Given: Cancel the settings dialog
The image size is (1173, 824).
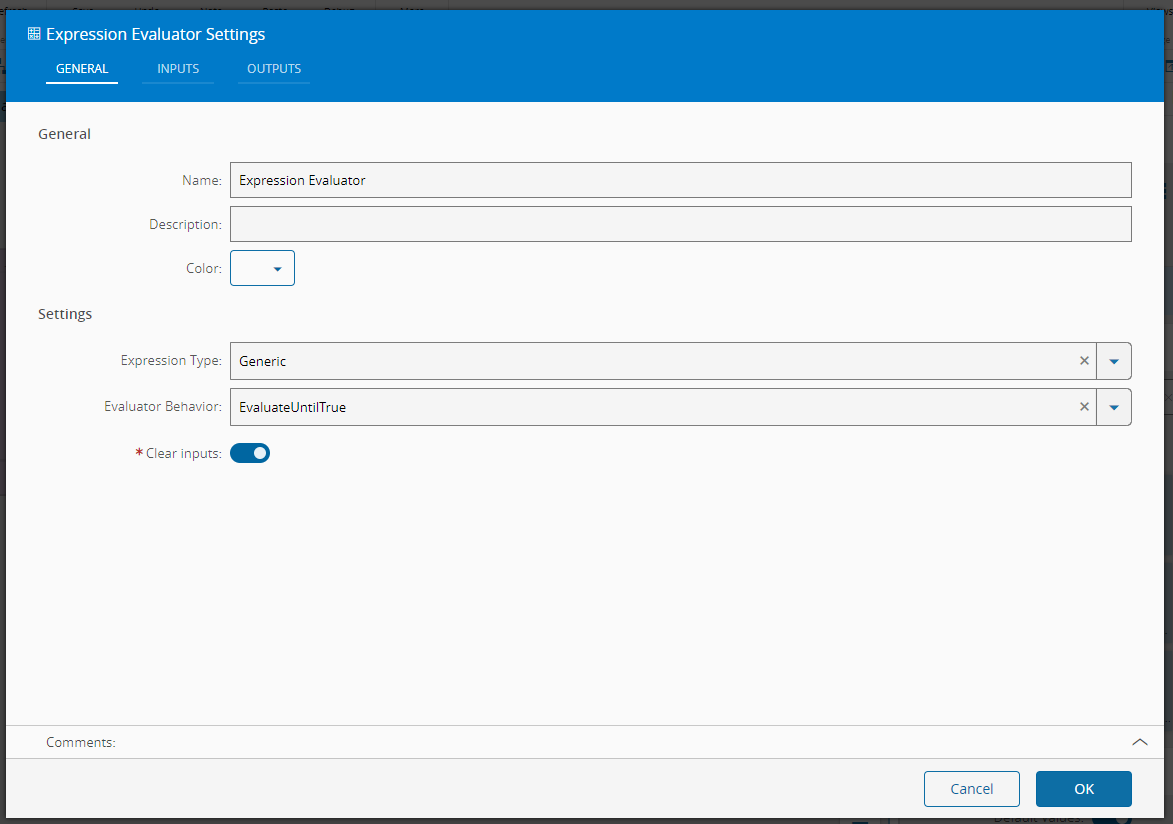Looking at the screenshot, I should [x=971, y=789].
